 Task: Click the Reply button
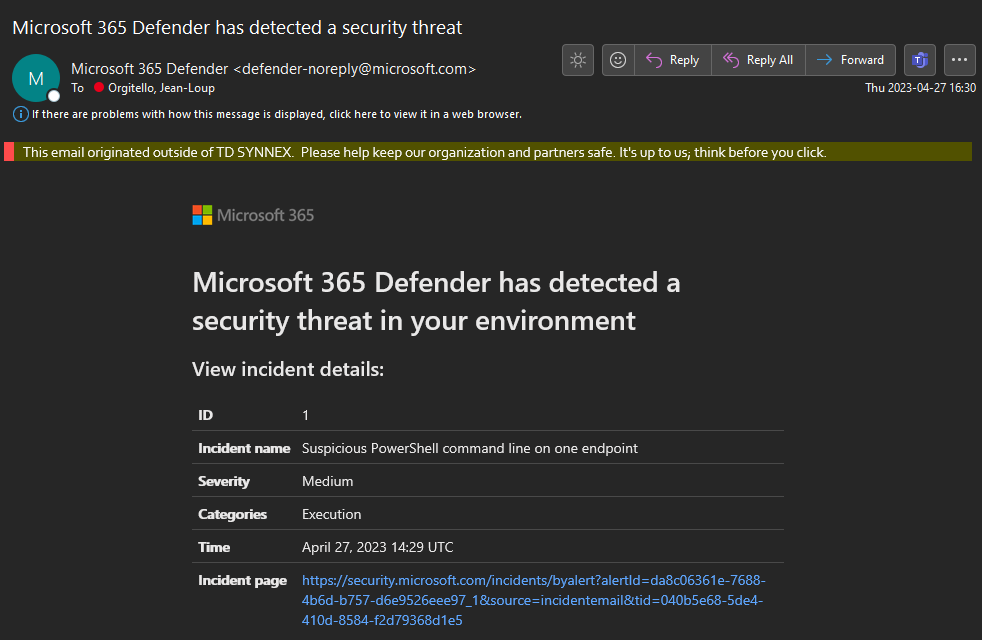673,60
